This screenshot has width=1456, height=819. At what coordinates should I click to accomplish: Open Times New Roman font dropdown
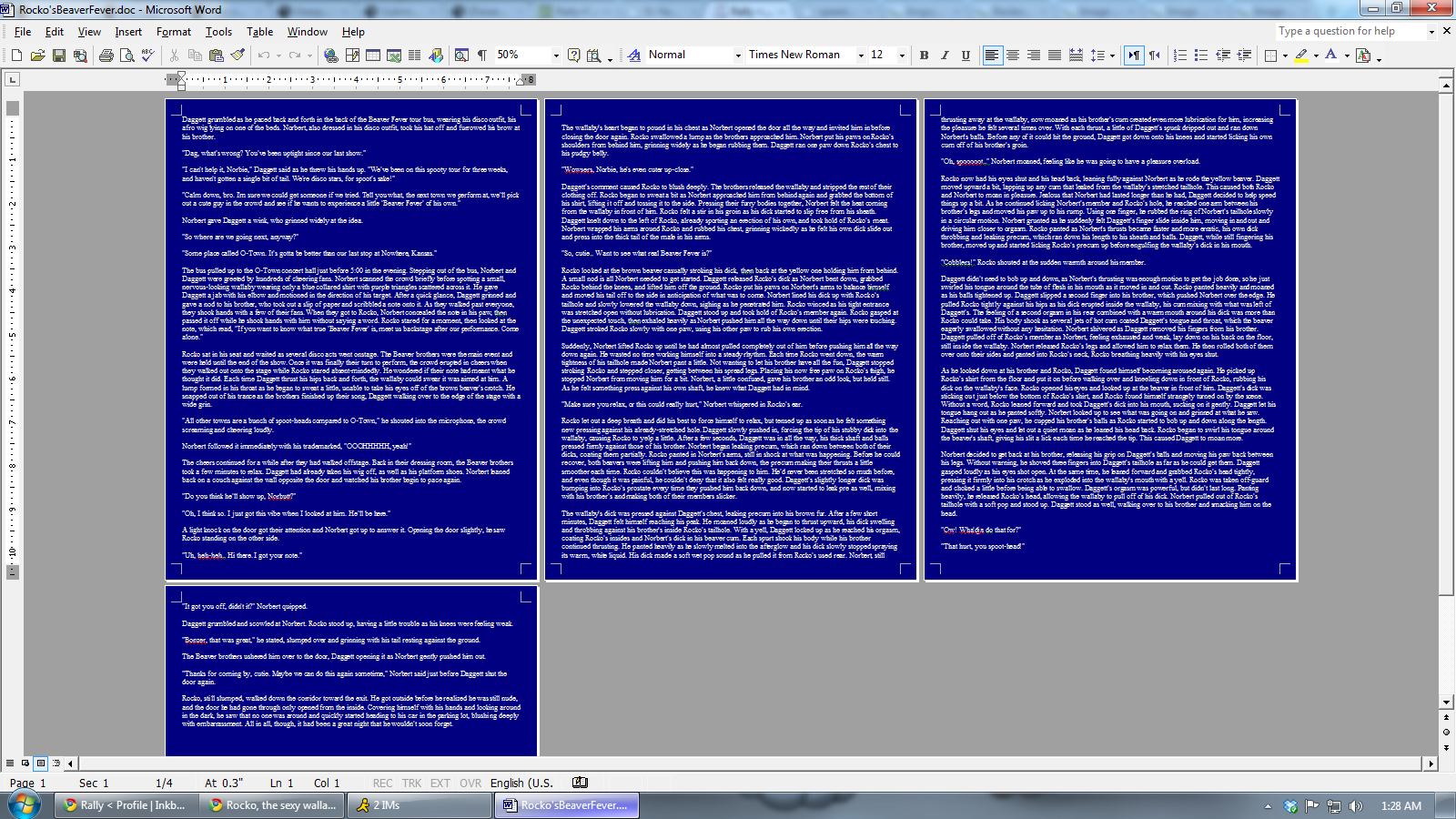click(x=860, y=56)
